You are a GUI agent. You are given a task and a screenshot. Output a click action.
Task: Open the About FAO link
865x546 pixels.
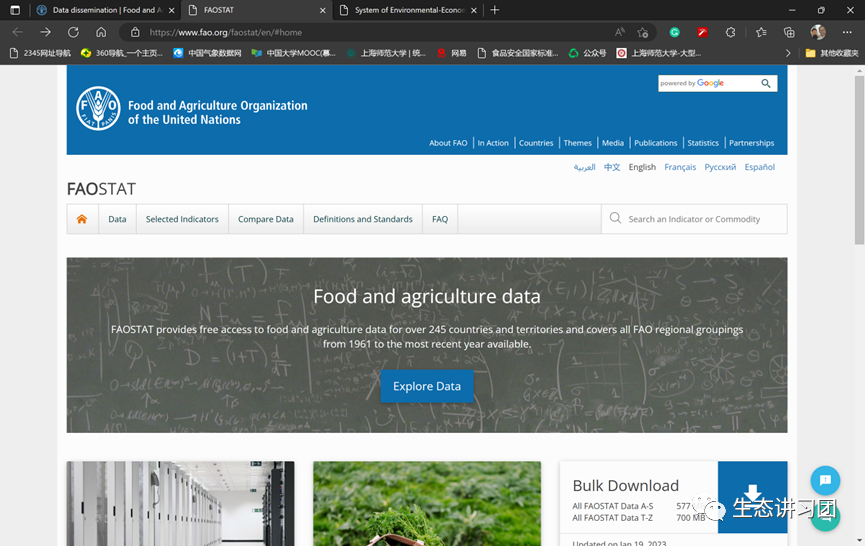click(x=448, y=143)
